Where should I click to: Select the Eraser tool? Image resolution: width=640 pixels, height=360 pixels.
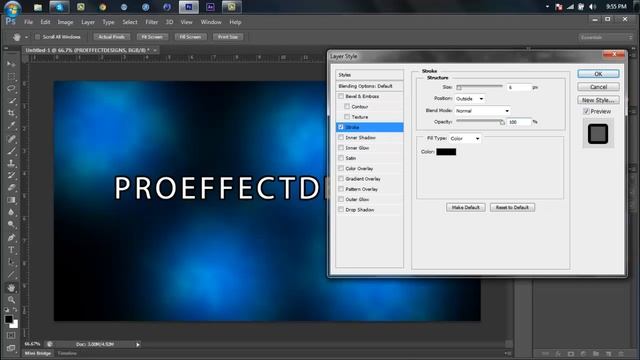[x=11, y=188]
